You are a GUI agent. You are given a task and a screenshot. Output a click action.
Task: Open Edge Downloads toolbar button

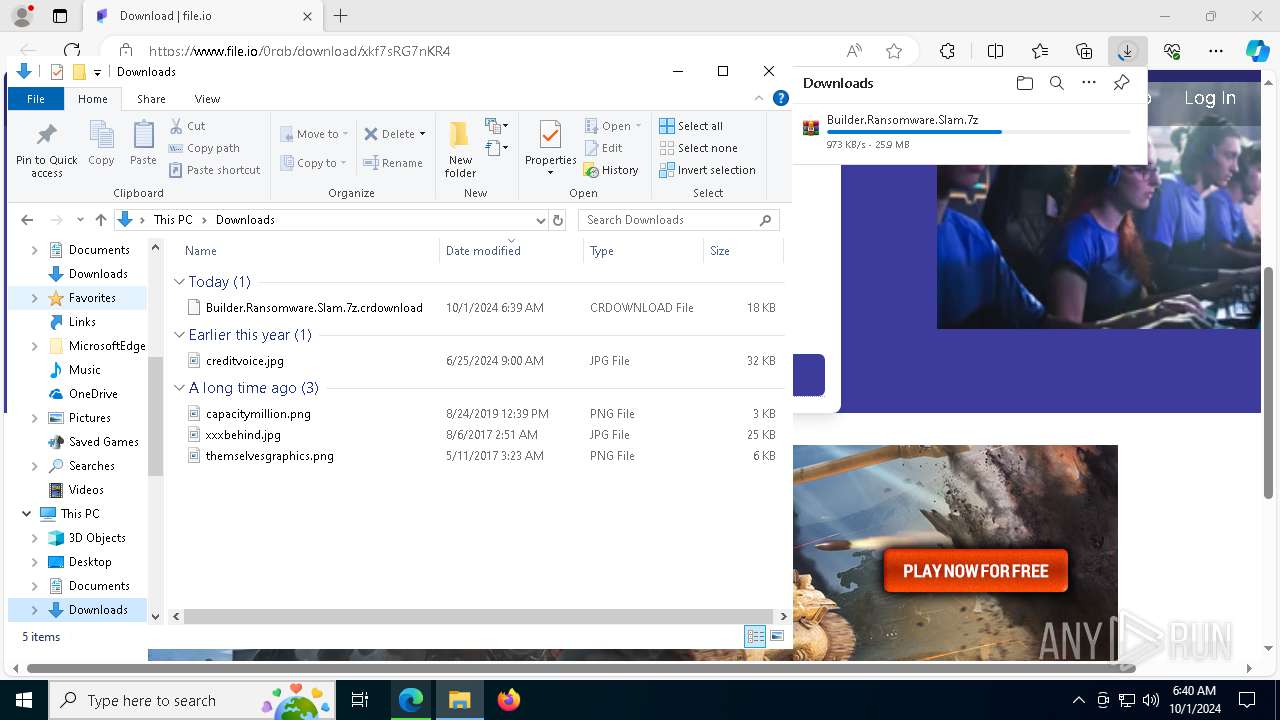click(x=1126, y=51)
